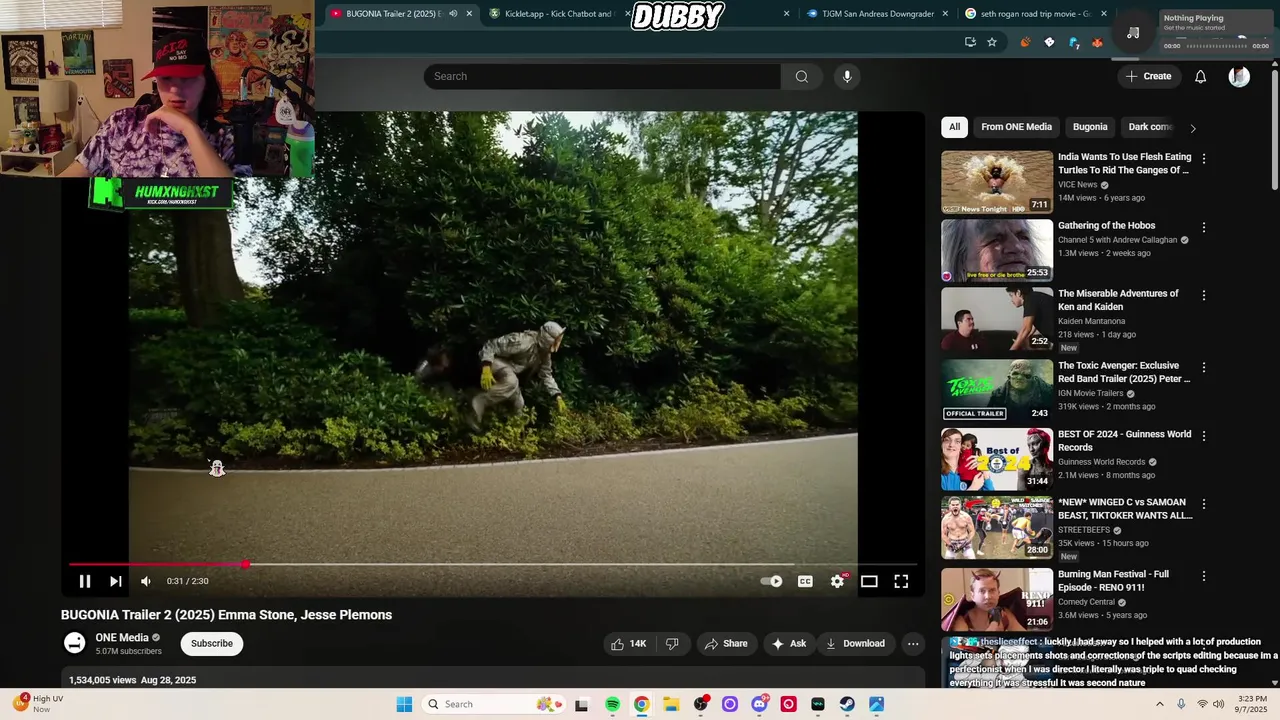Close the BUGONIA Trailer 2 tab
This screenshot has height=720, width=1280.
pos(469,14)
